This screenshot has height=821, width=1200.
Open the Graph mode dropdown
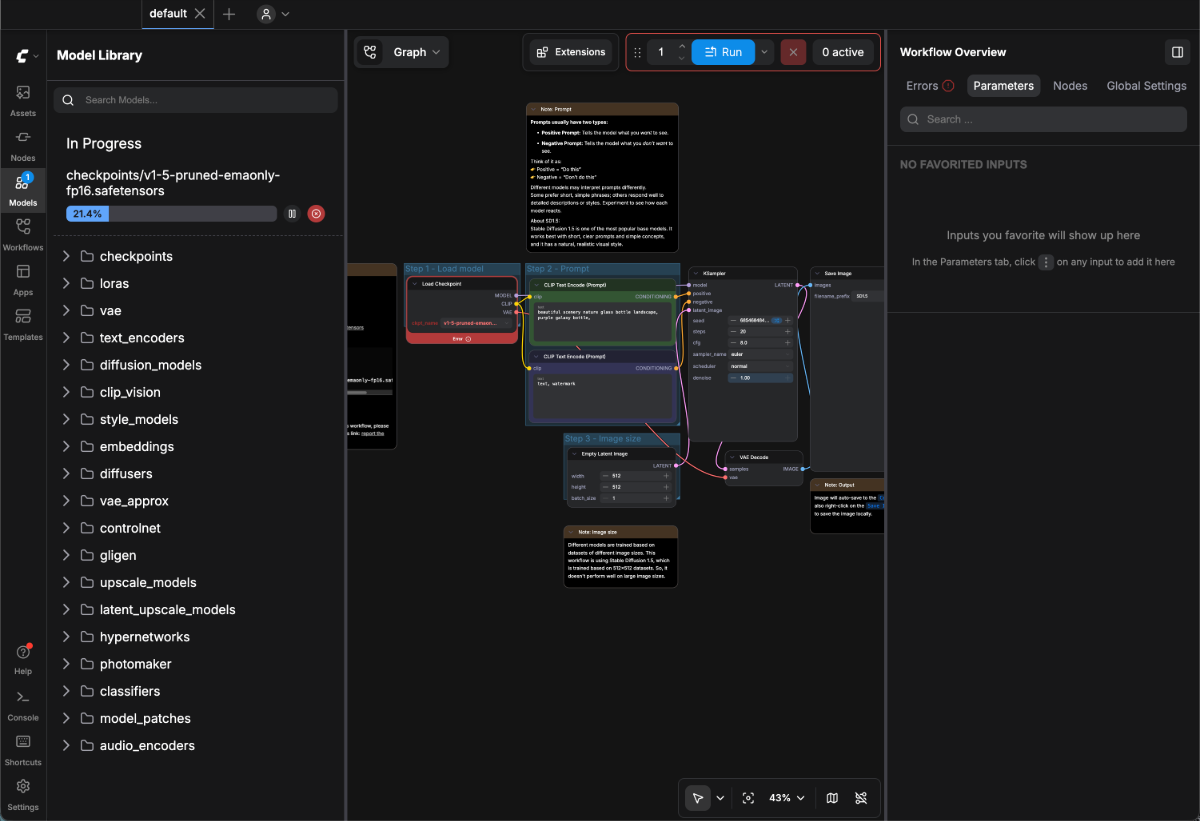(x=402, y=52)
